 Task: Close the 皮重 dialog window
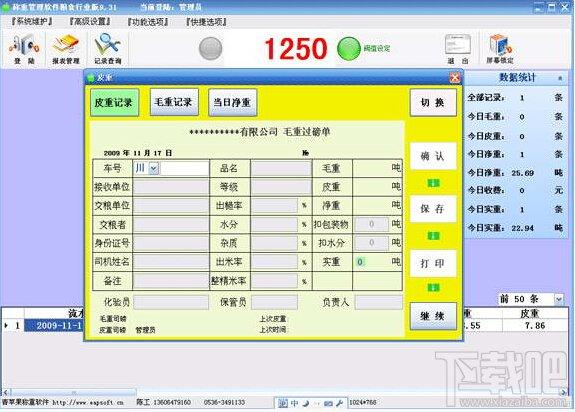[455, 77]
